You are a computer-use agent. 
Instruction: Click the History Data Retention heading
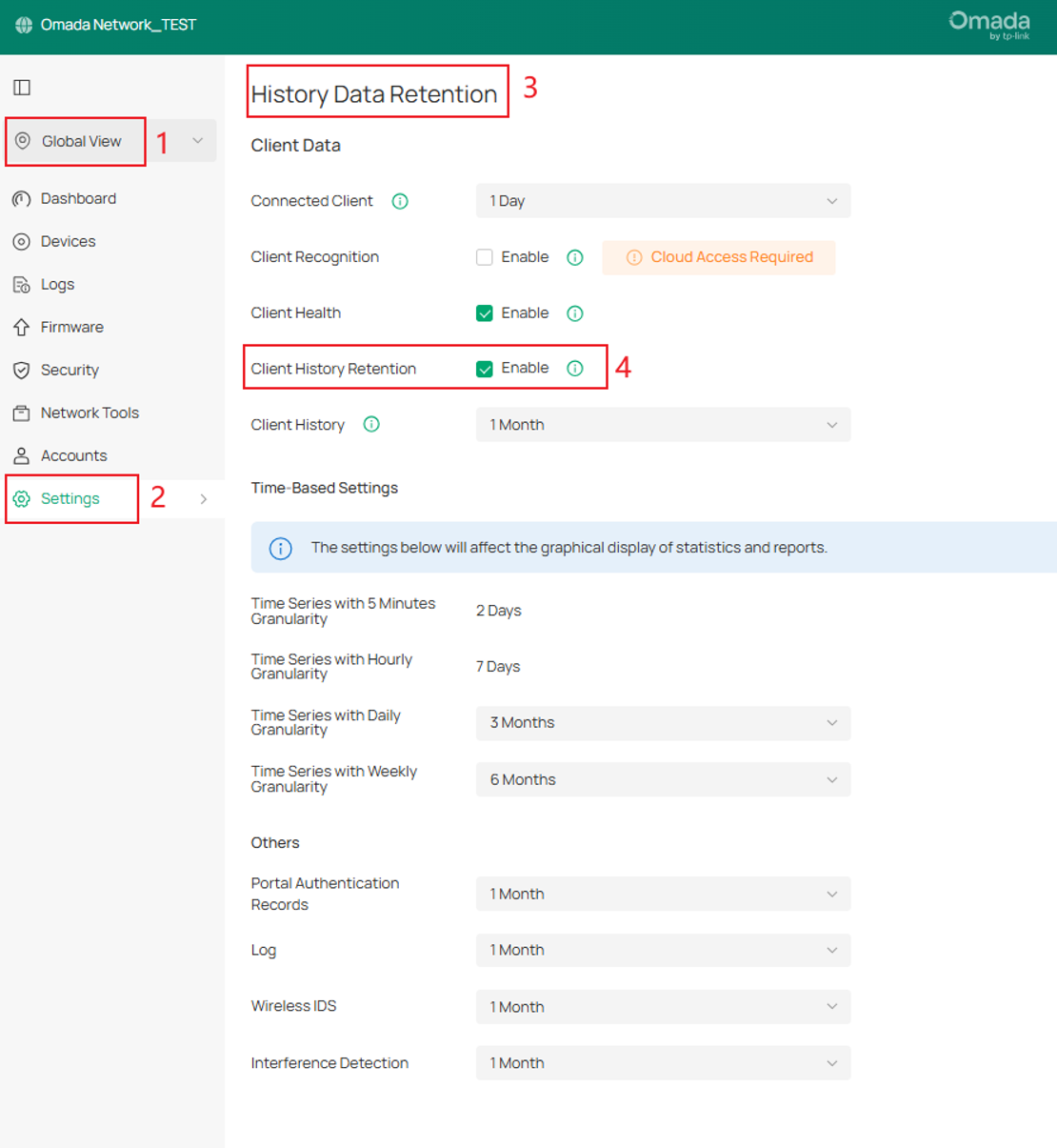[x=374, y=94]
